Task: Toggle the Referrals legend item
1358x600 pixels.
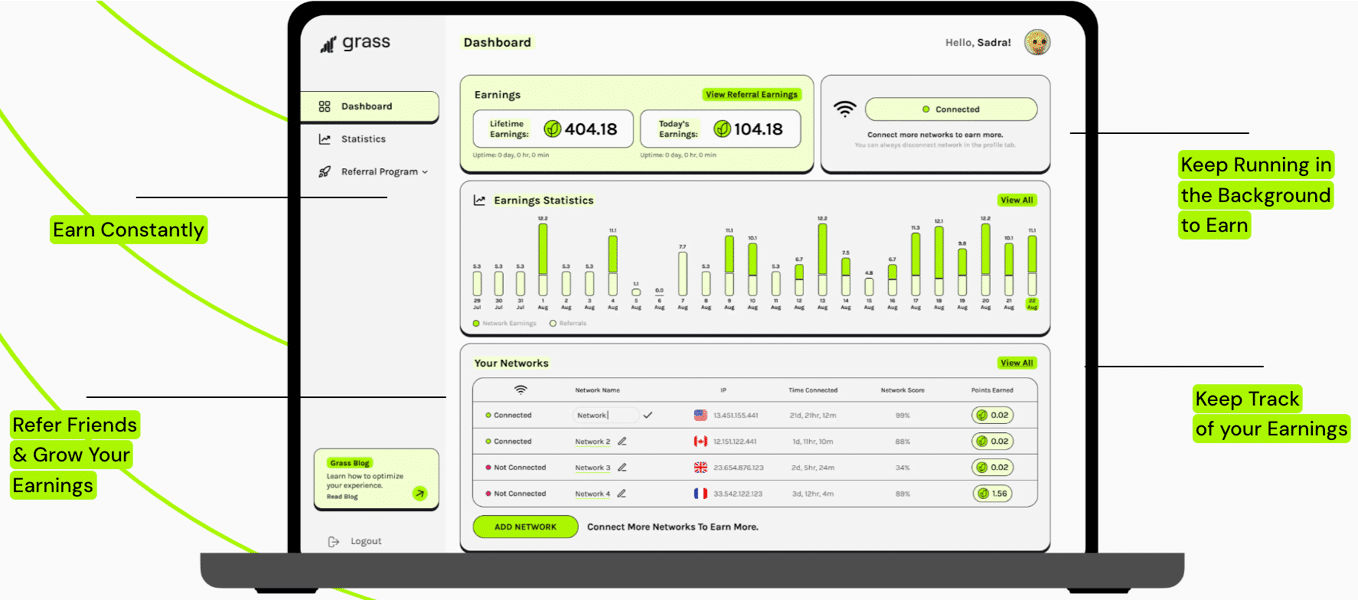Action: [x=568, y=323]
